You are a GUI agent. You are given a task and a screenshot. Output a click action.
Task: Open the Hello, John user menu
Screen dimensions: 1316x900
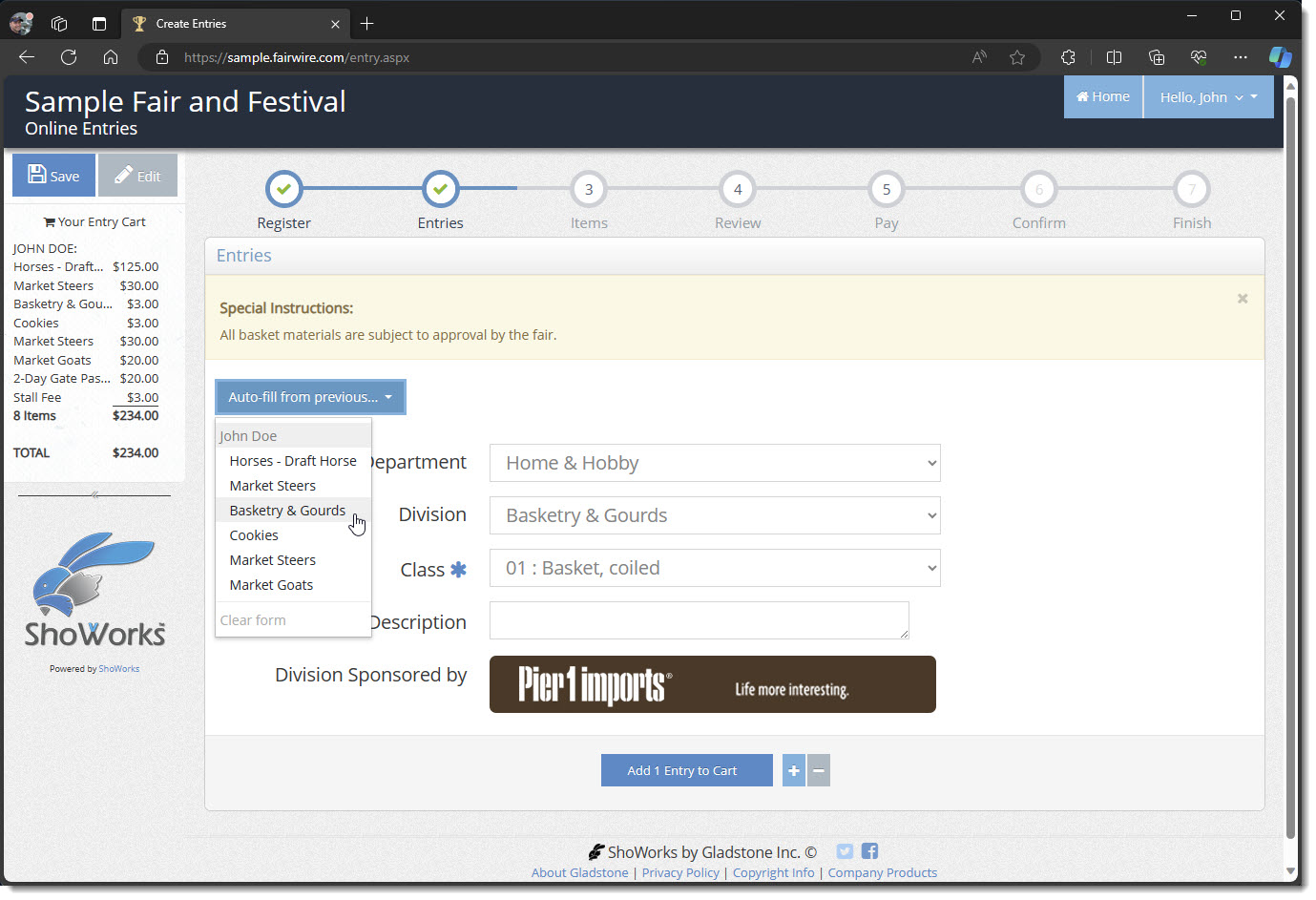[x=1208, y=97]
